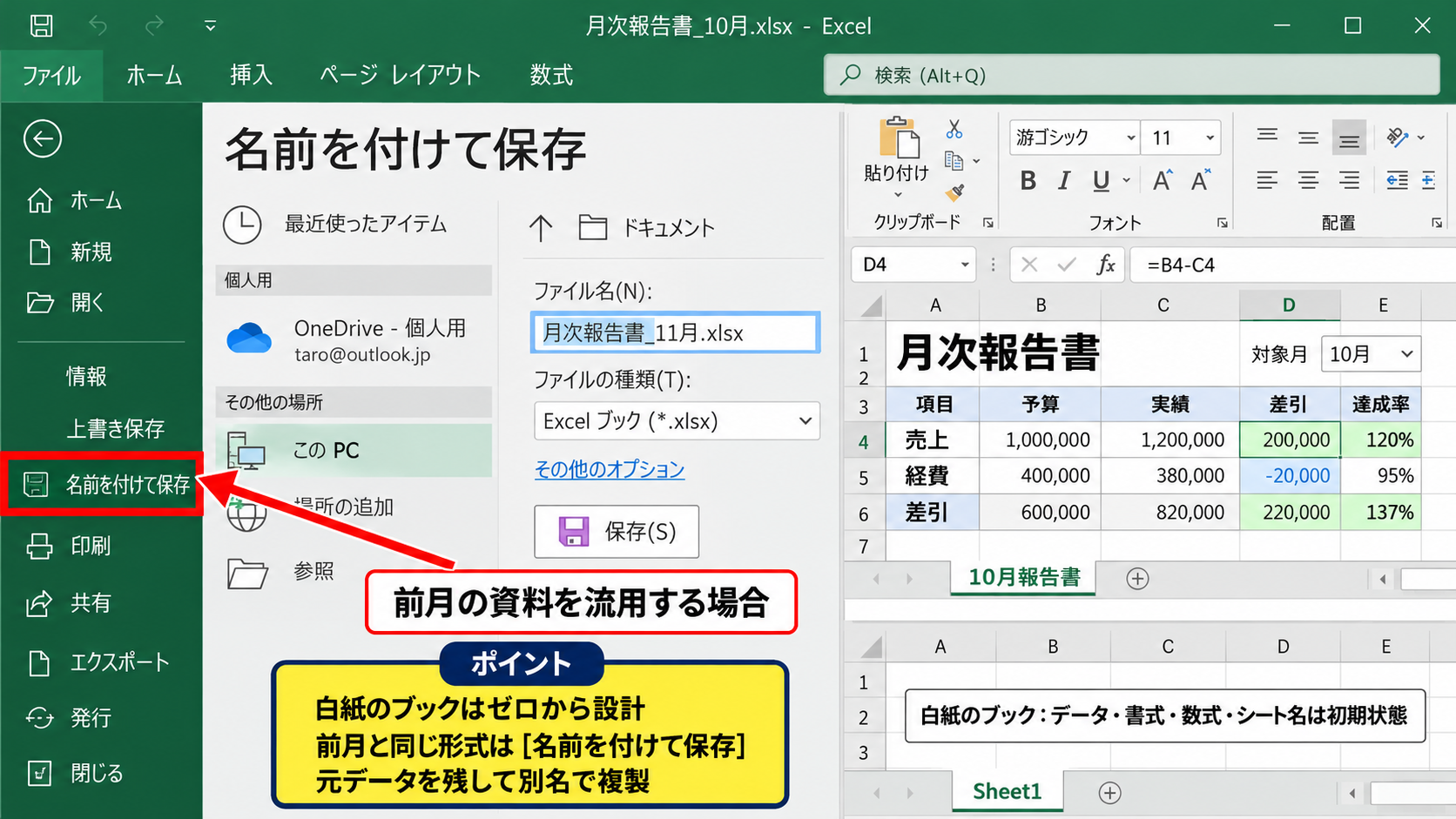Toggle Italic formatting

1064,180
